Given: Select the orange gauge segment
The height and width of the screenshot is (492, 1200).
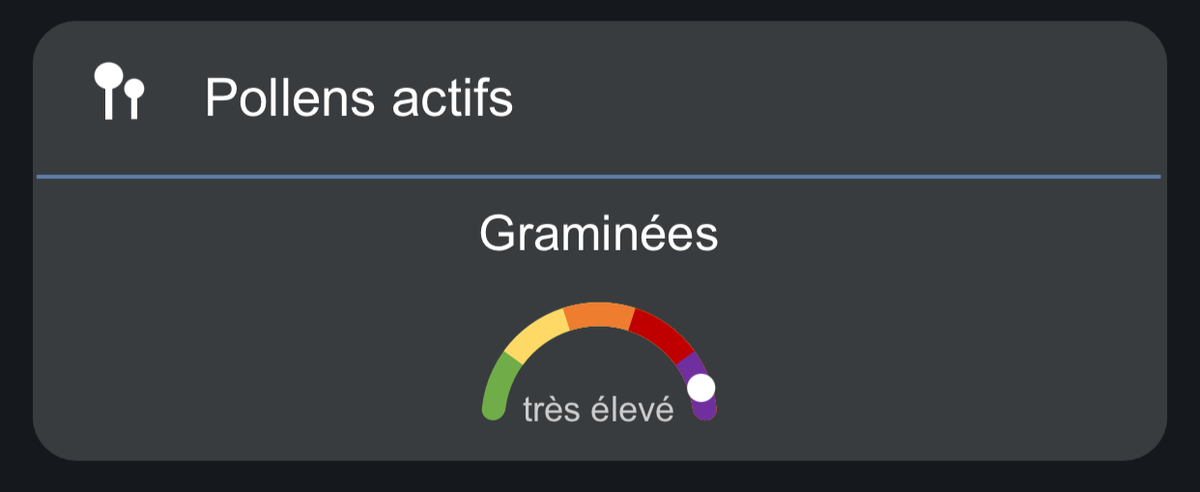Looking at the screenshot, I should click(x=599, y=315).
